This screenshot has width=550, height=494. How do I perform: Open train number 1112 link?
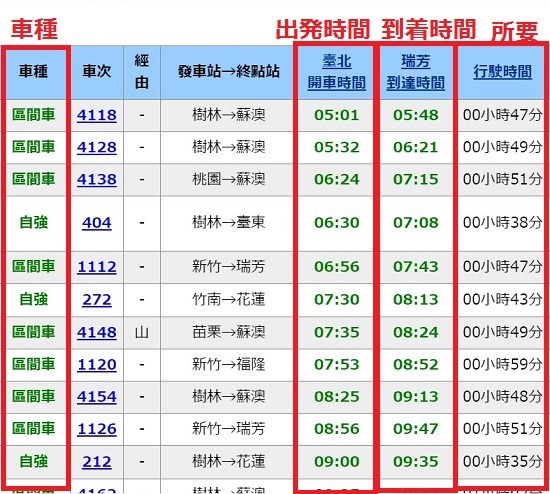[x=97, y=267]
